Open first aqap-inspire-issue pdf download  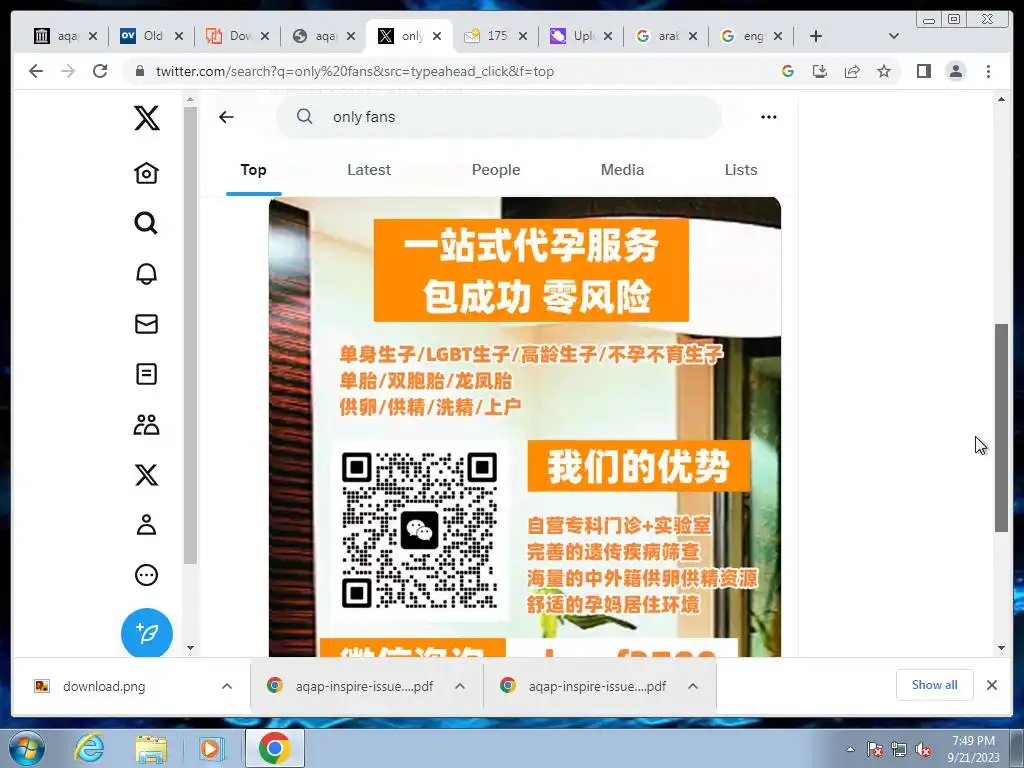pyautogui.click(x=351, y=686)
